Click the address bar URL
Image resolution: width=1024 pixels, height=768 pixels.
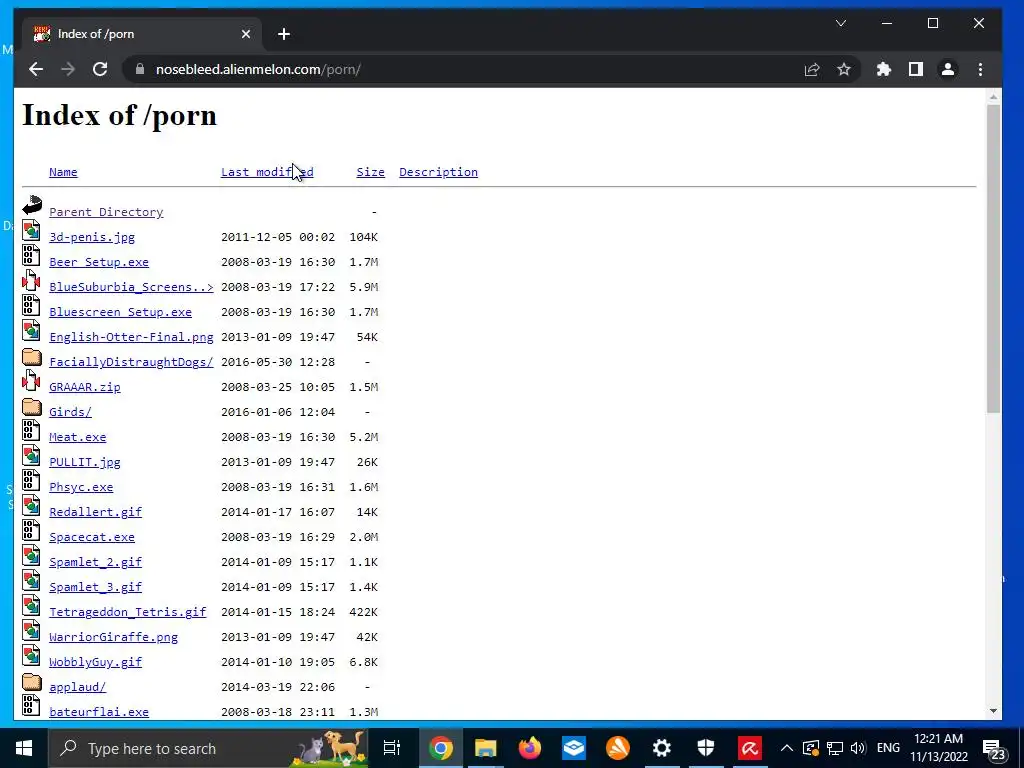[258, 69]
